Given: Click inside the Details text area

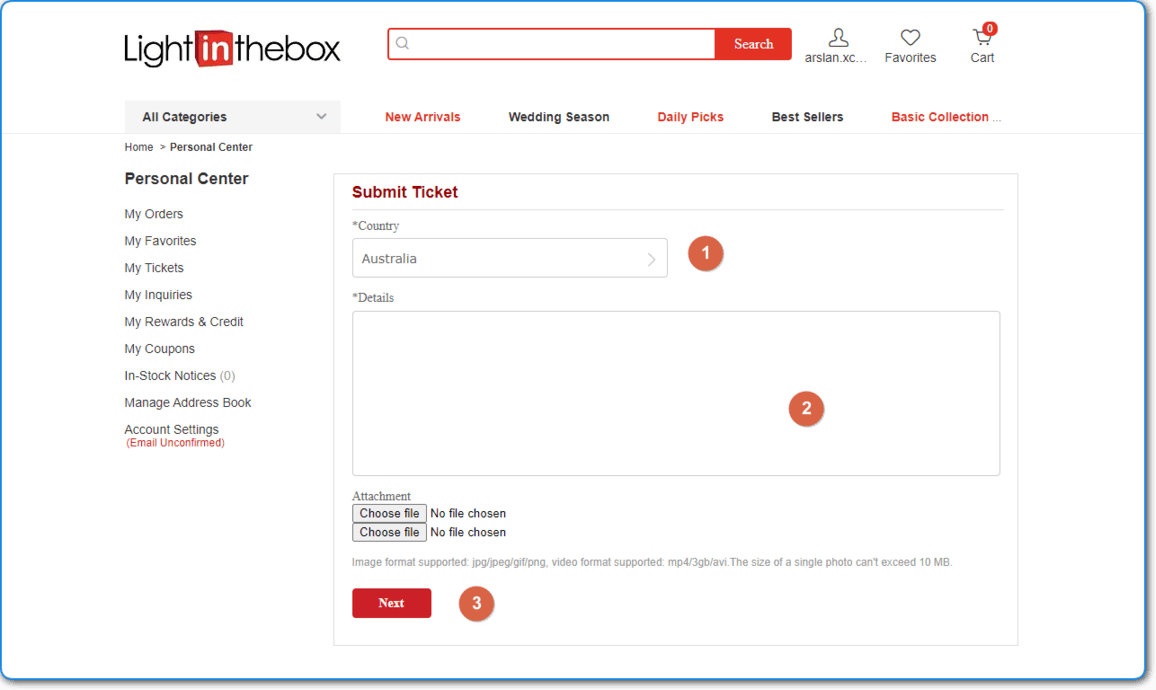Looking at the screenshot, I should [676, 392].
